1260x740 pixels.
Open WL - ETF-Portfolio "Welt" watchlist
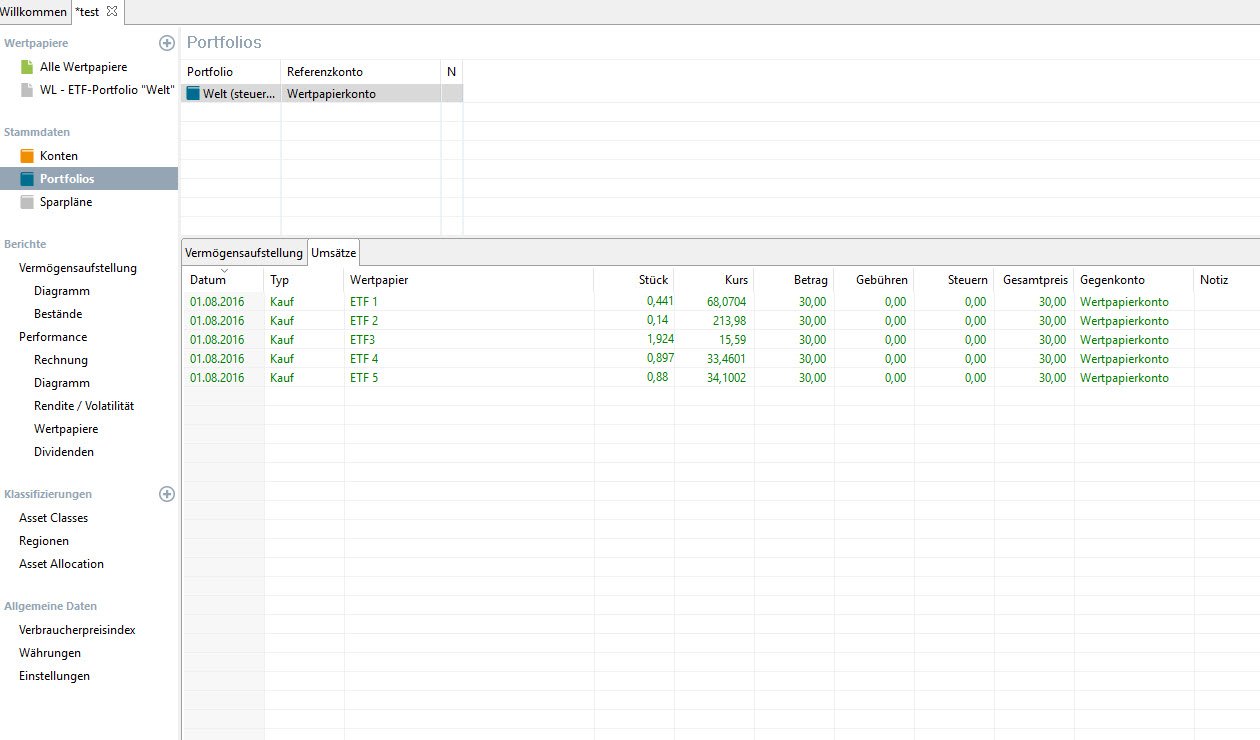[107, 90]
